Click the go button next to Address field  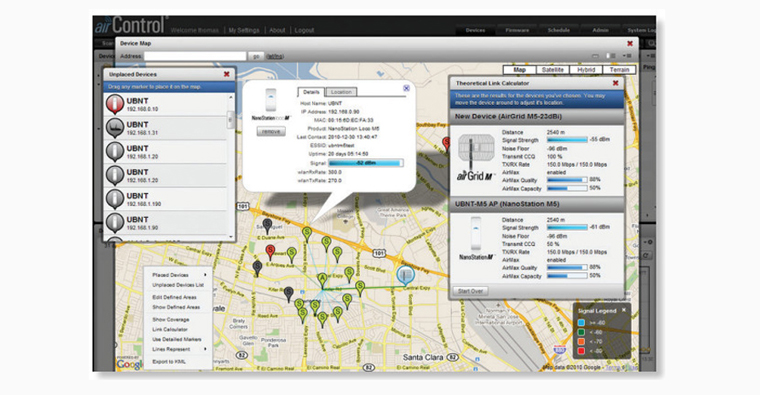[x=256, y=56]
